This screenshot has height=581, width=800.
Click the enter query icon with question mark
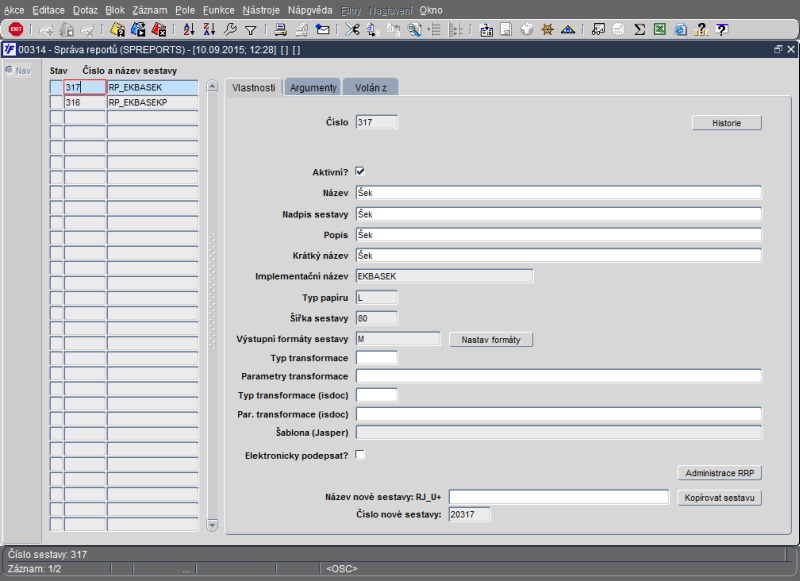(x=117, y=30)
